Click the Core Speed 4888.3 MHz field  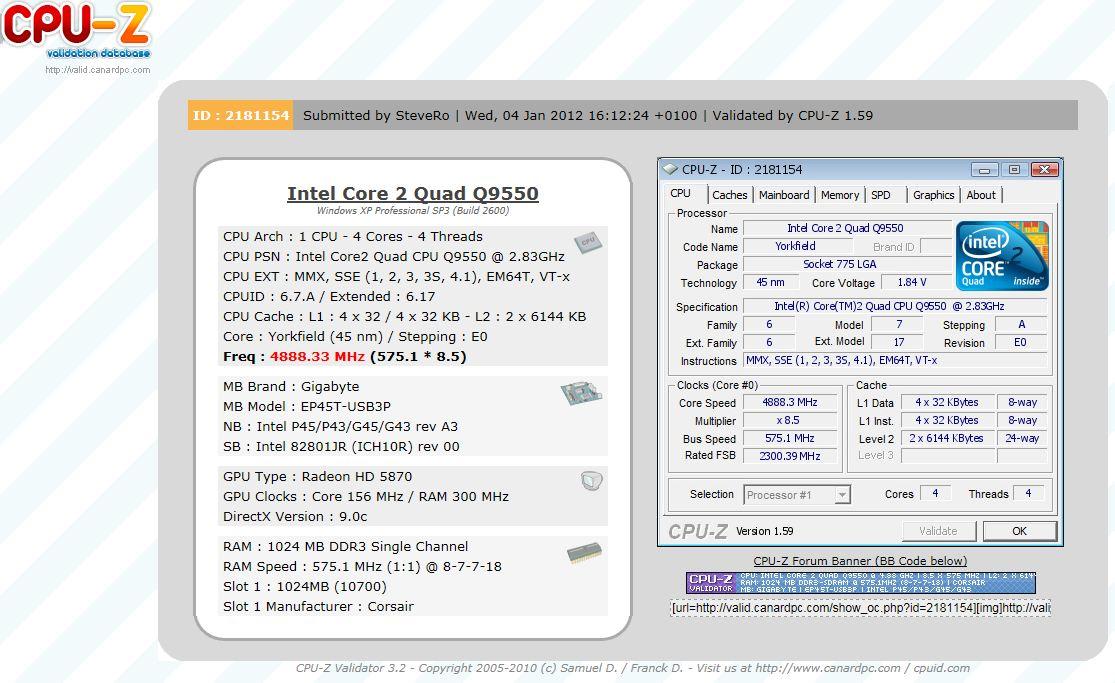point(790,402)
